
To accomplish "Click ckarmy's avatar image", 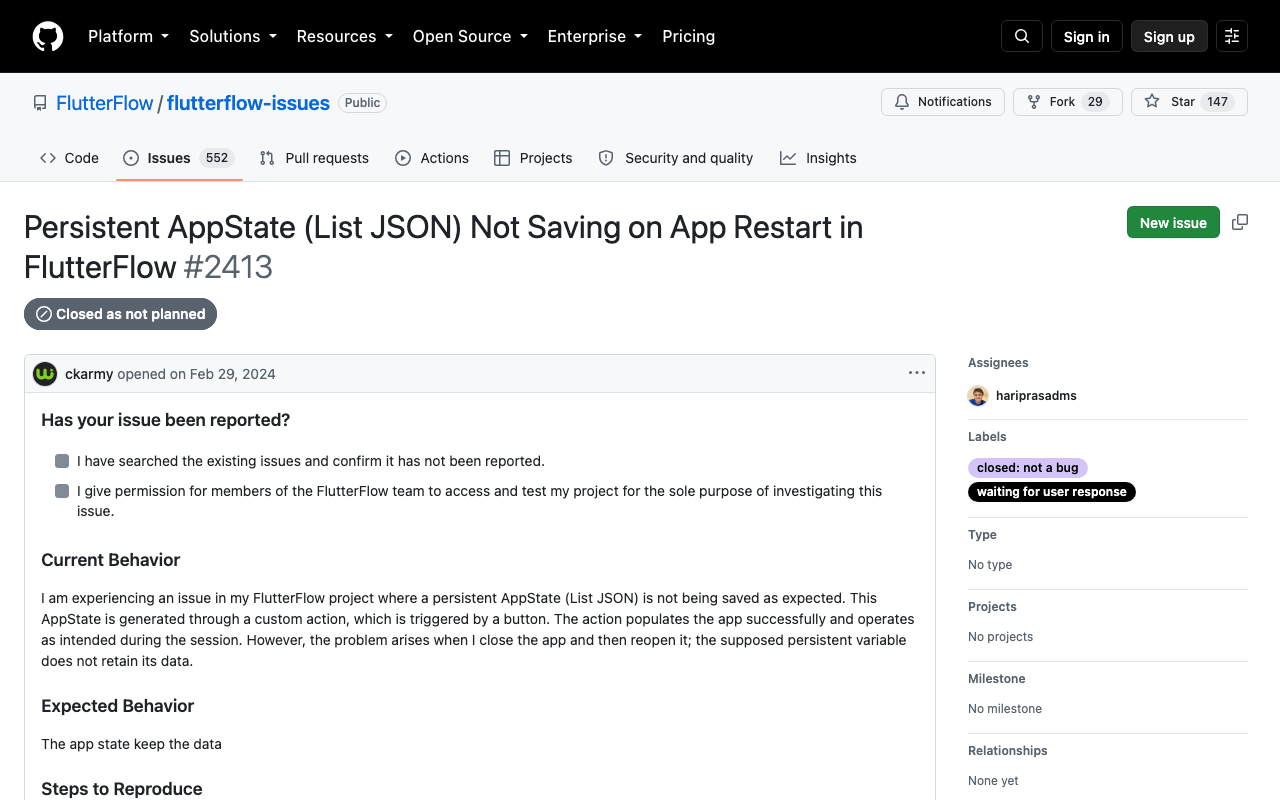I will point(45,374).
